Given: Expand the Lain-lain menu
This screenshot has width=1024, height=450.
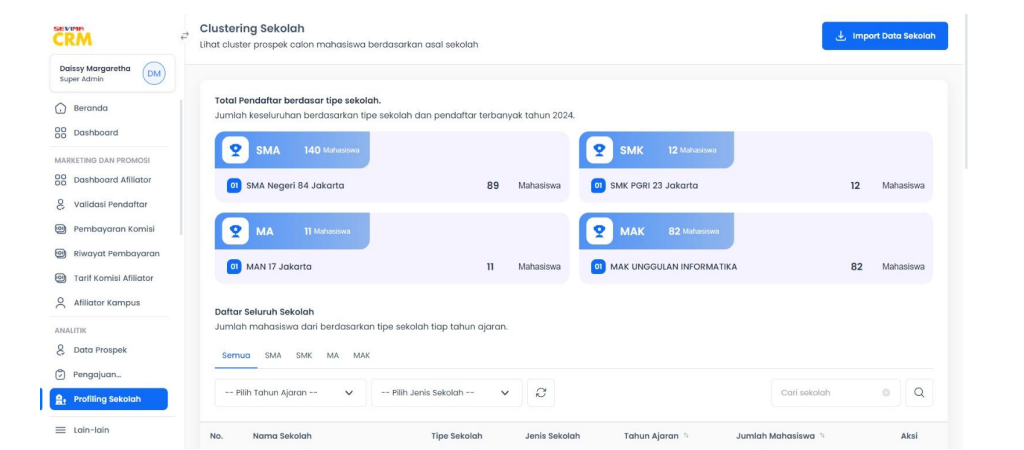Looking at the screenshot, I should click(x=90, y=430).
